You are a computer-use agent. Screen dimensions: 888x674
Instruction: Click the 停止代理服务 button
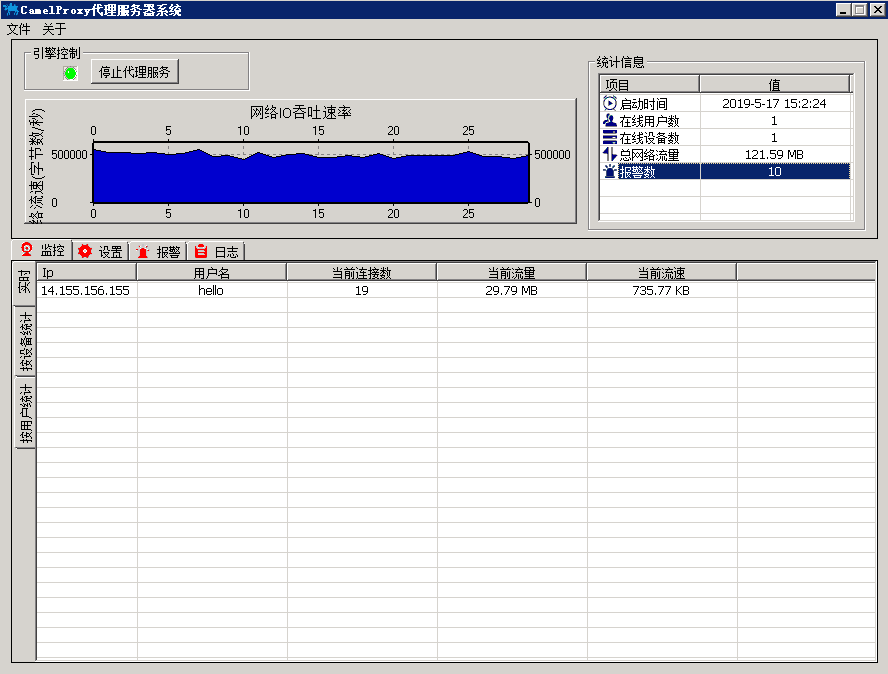pos(135,72)
